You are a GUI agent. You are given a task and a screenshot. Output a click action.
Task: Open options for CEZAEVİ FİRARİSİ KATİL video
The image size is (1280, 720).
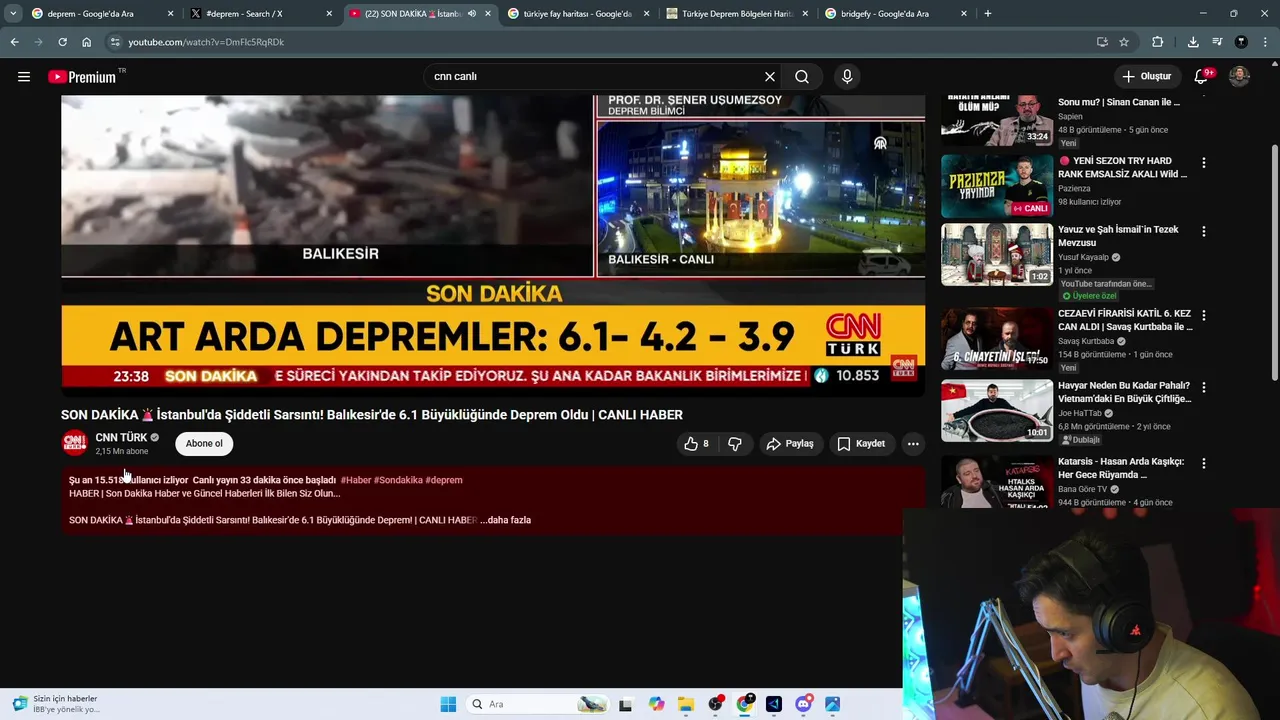click(x=1203, y=315)
